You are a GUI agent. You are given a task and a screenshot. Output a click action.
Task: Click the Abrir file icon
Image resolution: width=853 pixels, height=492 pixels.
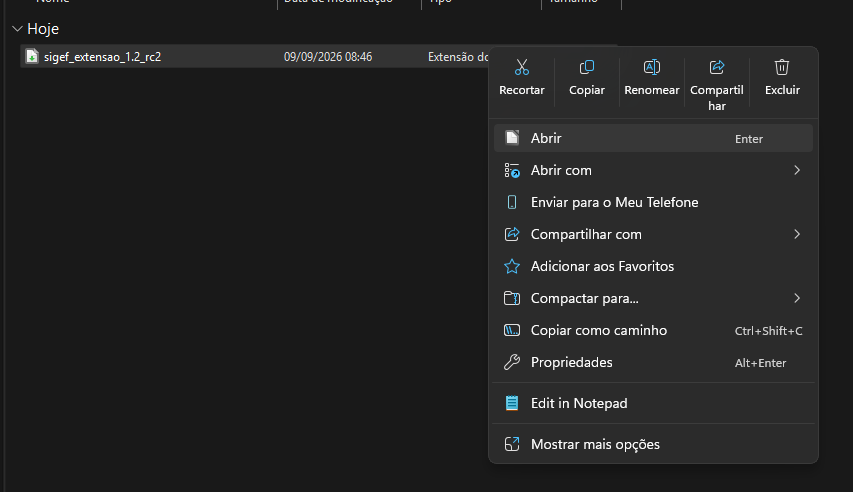click(x=512, y=138)
